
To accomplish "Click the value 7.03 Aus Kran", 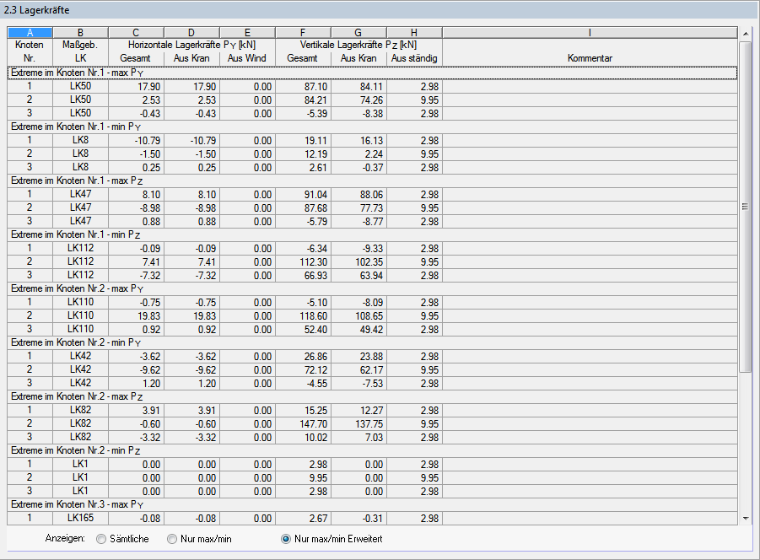I will 359,437.
